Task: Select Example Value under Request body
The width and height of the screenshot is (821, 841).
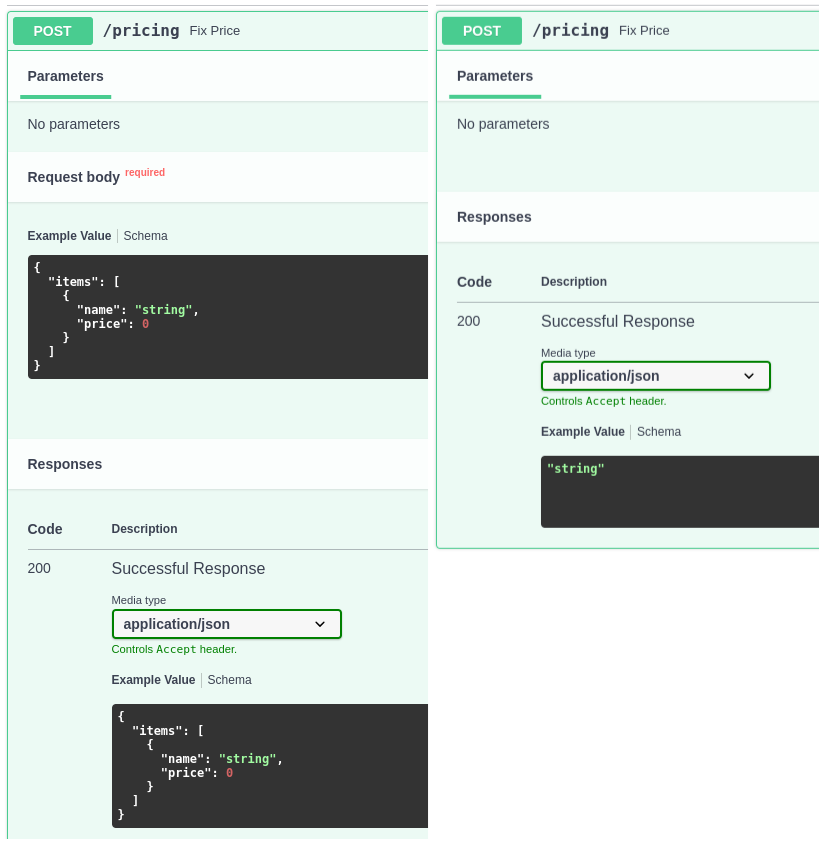Action: (x=69, y=236)
